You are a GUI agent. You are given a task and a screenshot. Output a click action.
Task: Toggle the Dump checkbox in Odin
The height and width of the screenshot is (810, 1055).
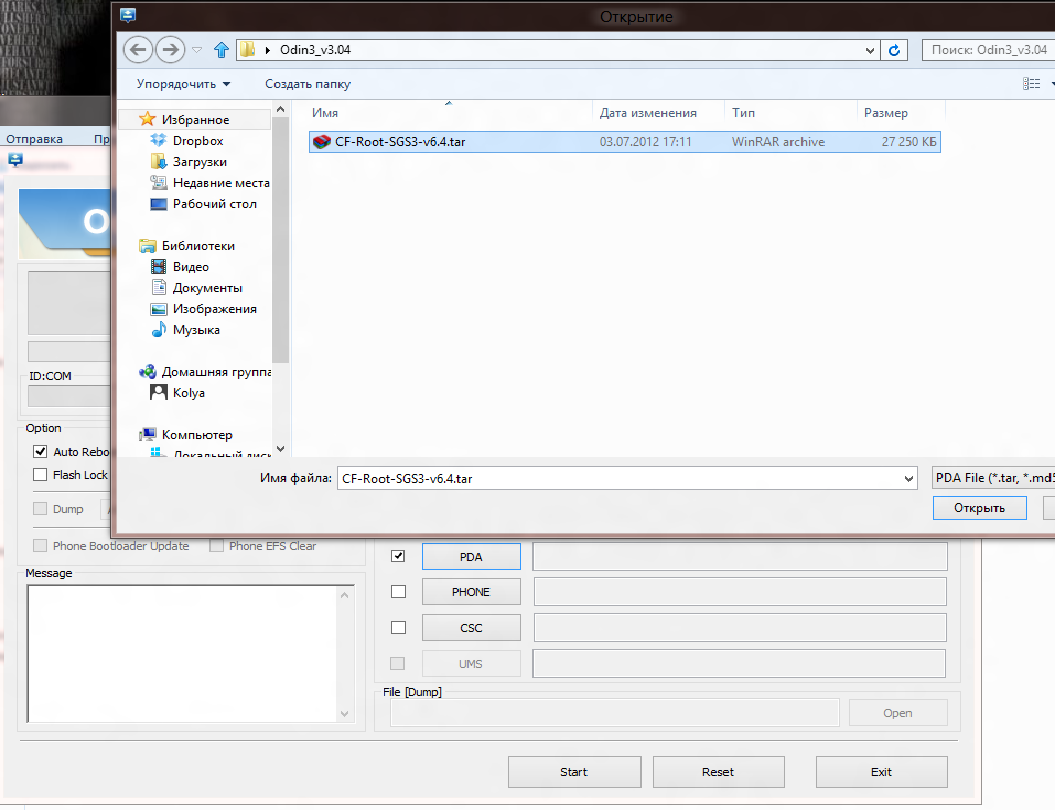coord(40,509)
